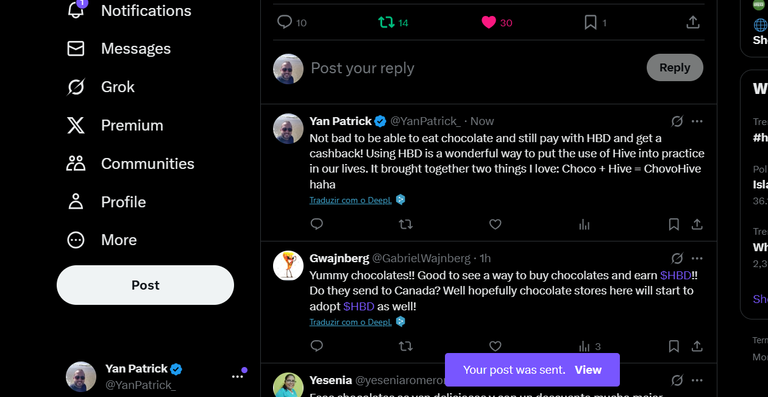Open Grok from the sidebar

pos(100,87)
